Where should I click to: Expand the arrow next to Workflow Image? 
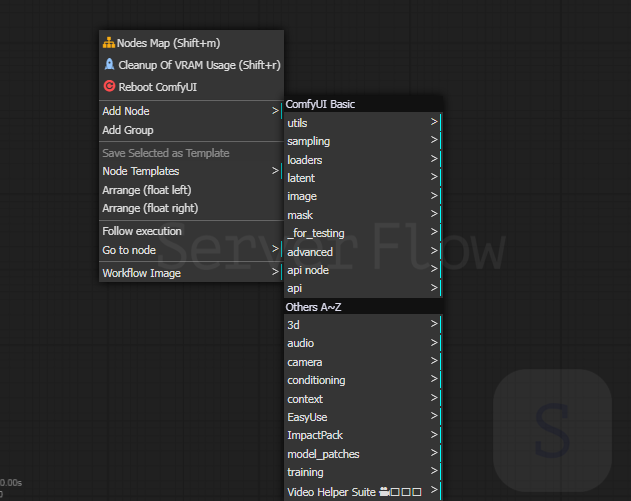click(275, 272)
